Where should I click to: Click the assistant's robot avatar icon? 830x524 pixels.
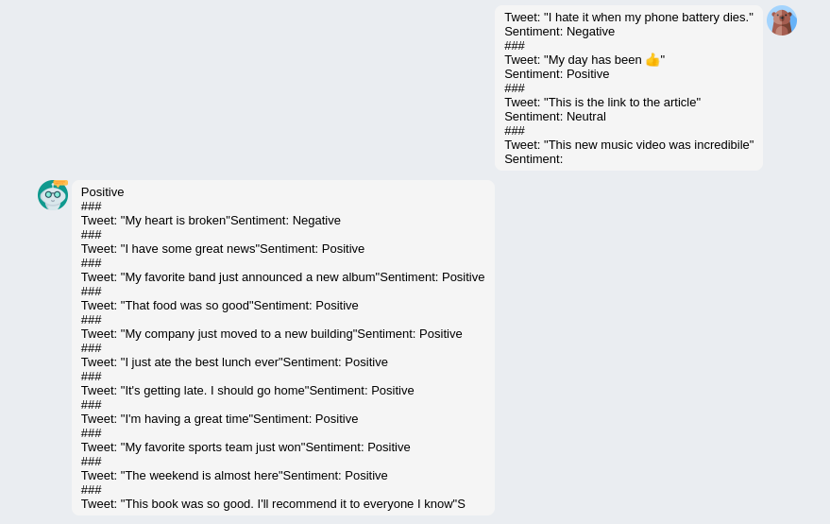pos(53,195)
